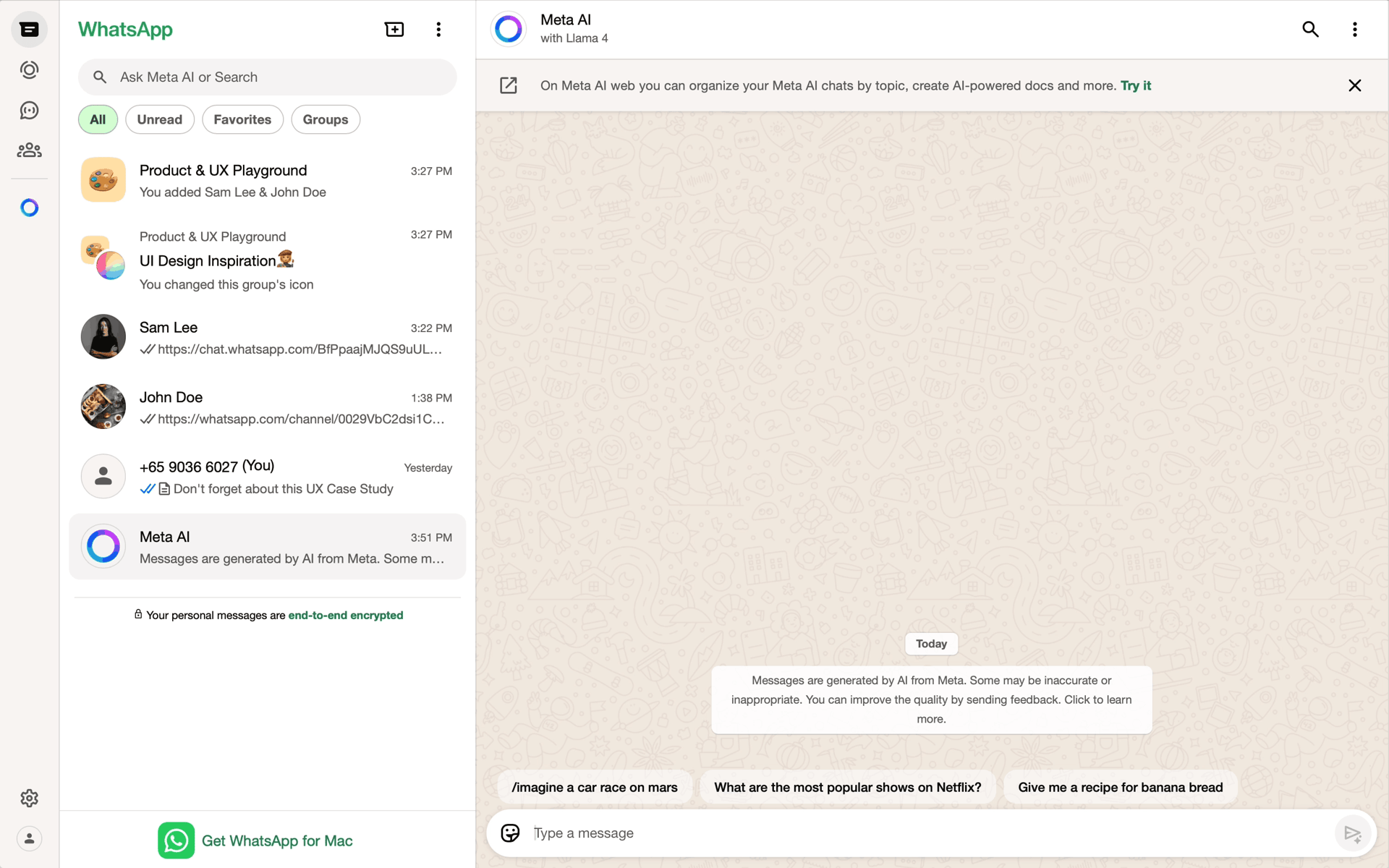Open the chat list options menu
This screenshot has width=1389, height=868.
(438, 30)
